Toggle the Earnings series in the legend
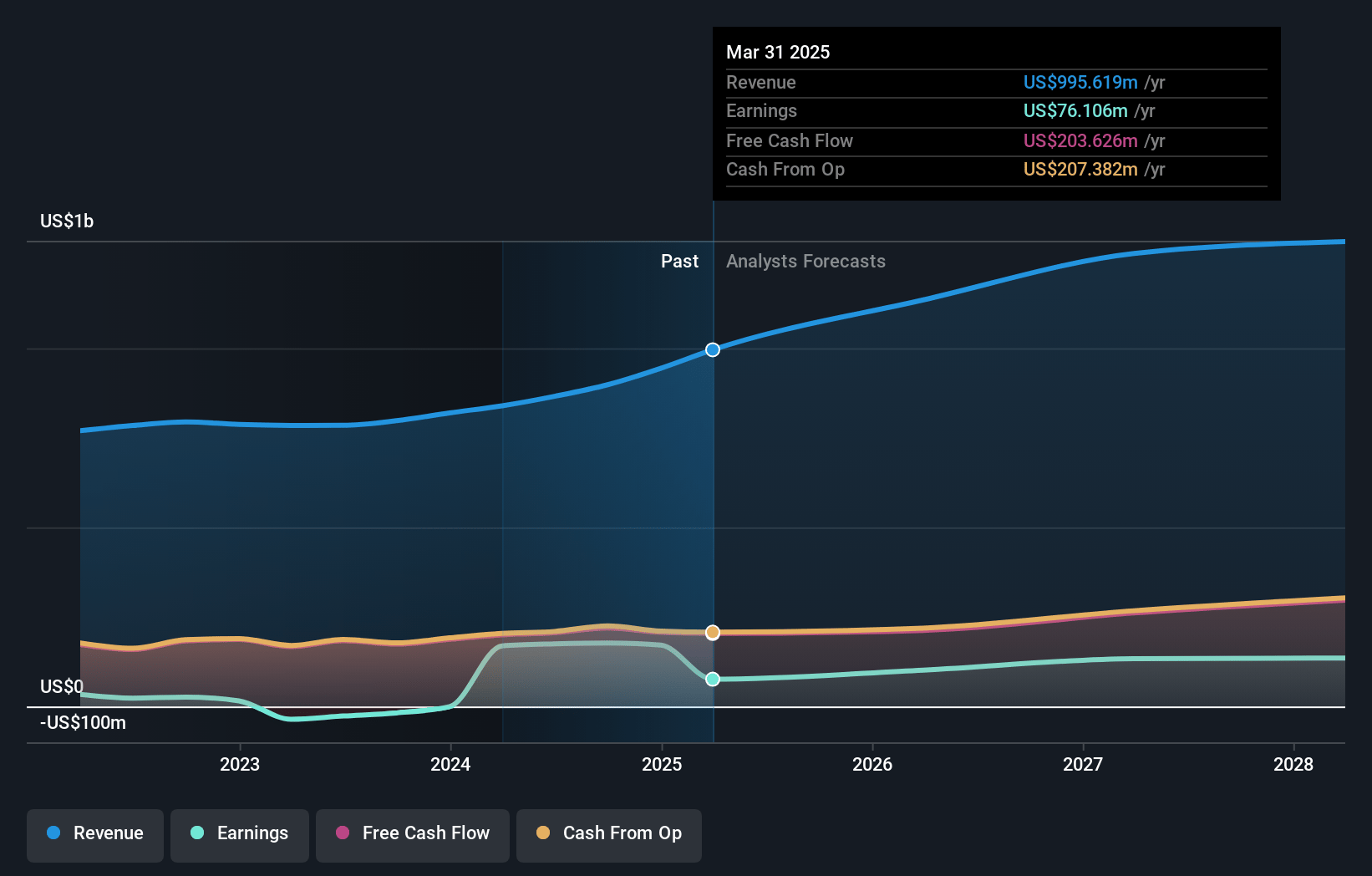This screenshot has height=876, width=1372. click(x=240, y=835)
